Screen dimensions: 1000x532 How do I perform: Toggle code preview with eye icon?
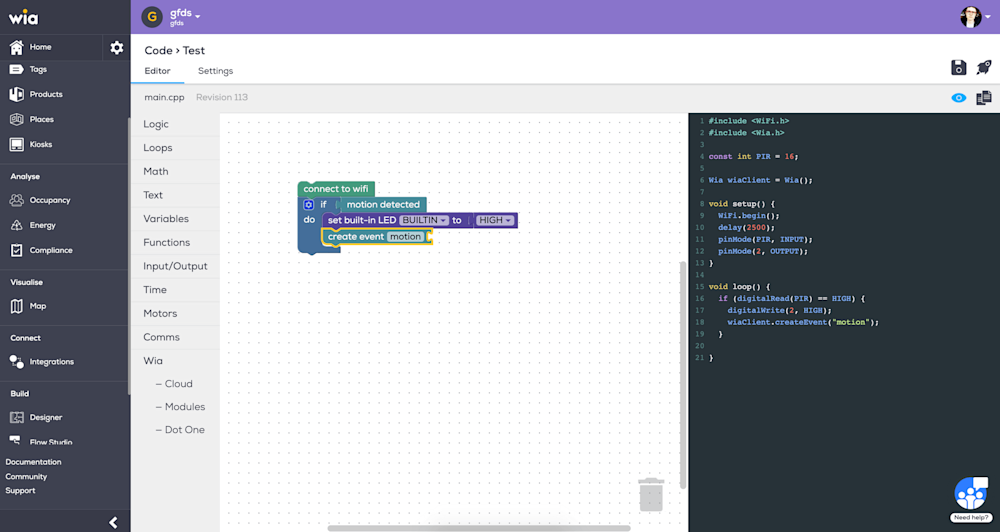click(x=959, y=98)
